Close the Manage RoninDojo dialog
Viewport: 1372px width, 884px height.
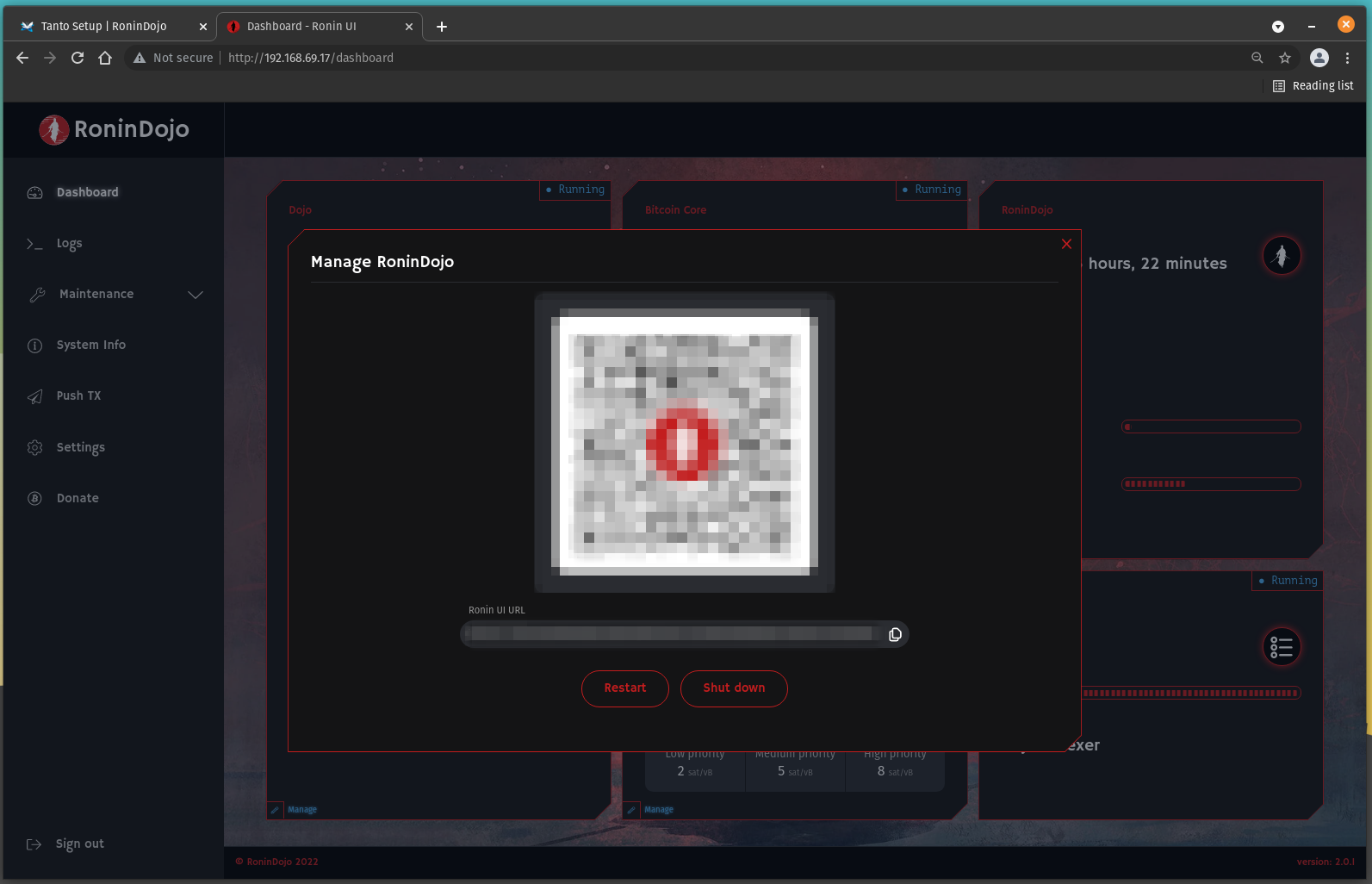(1066, 244)
